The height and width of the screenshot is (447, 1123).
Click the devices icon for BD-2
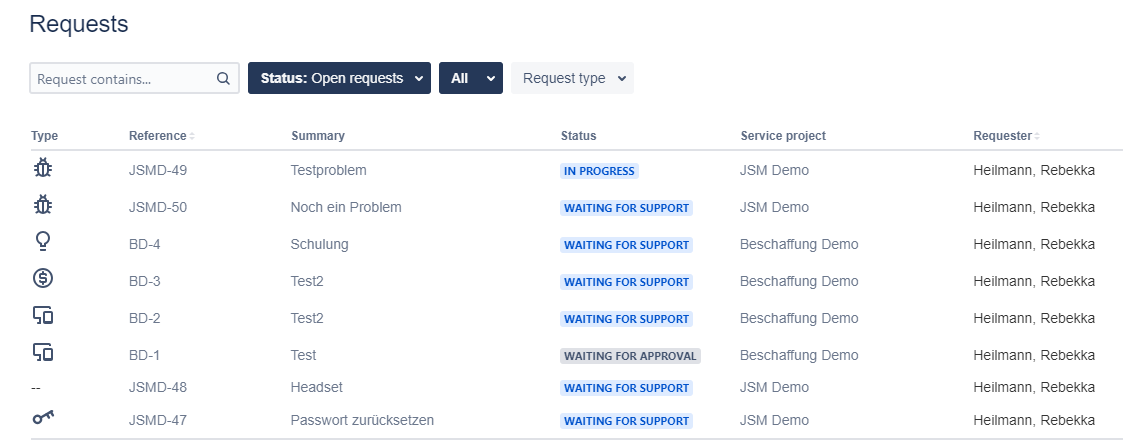[42, 317]
